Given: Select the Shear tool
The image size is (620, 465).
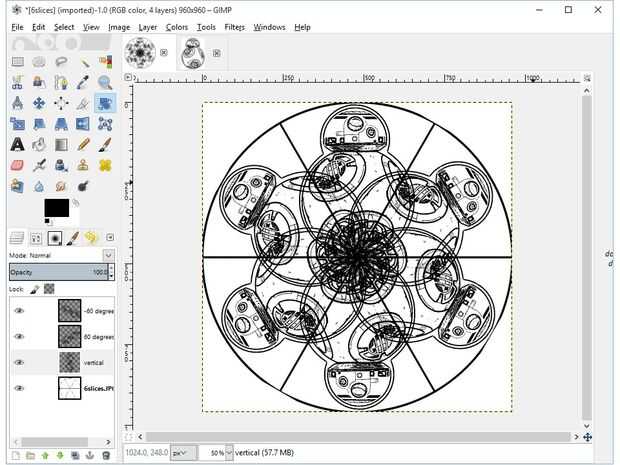Looking at the screenshot, I should pyautogui.click(x=39, y=124).
